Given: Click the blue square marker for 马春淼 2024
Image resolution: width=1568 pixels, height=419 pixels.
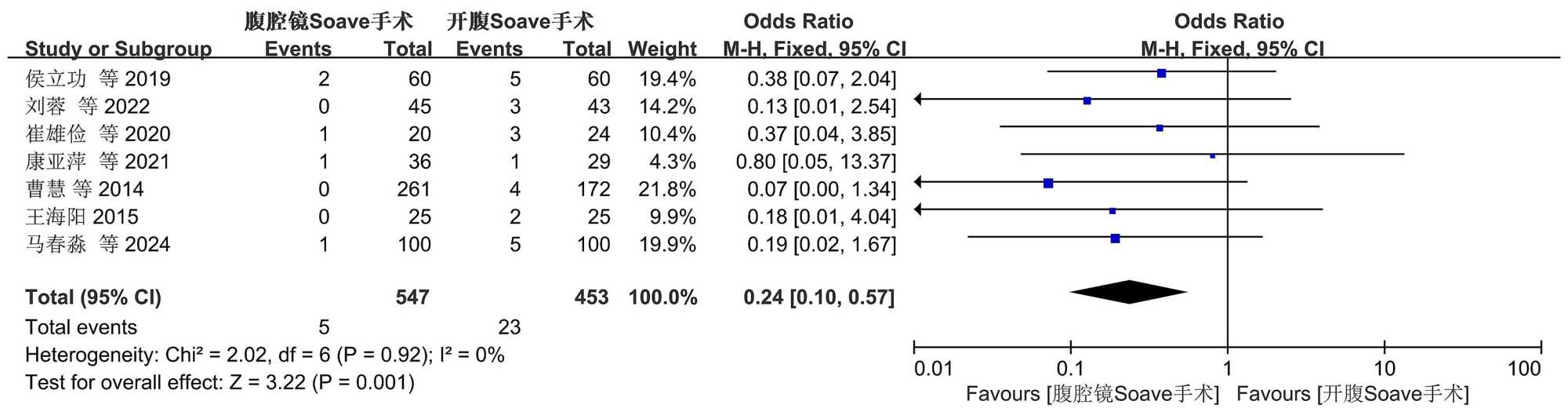Looking at the screenshot, I should click(1115, 238).
